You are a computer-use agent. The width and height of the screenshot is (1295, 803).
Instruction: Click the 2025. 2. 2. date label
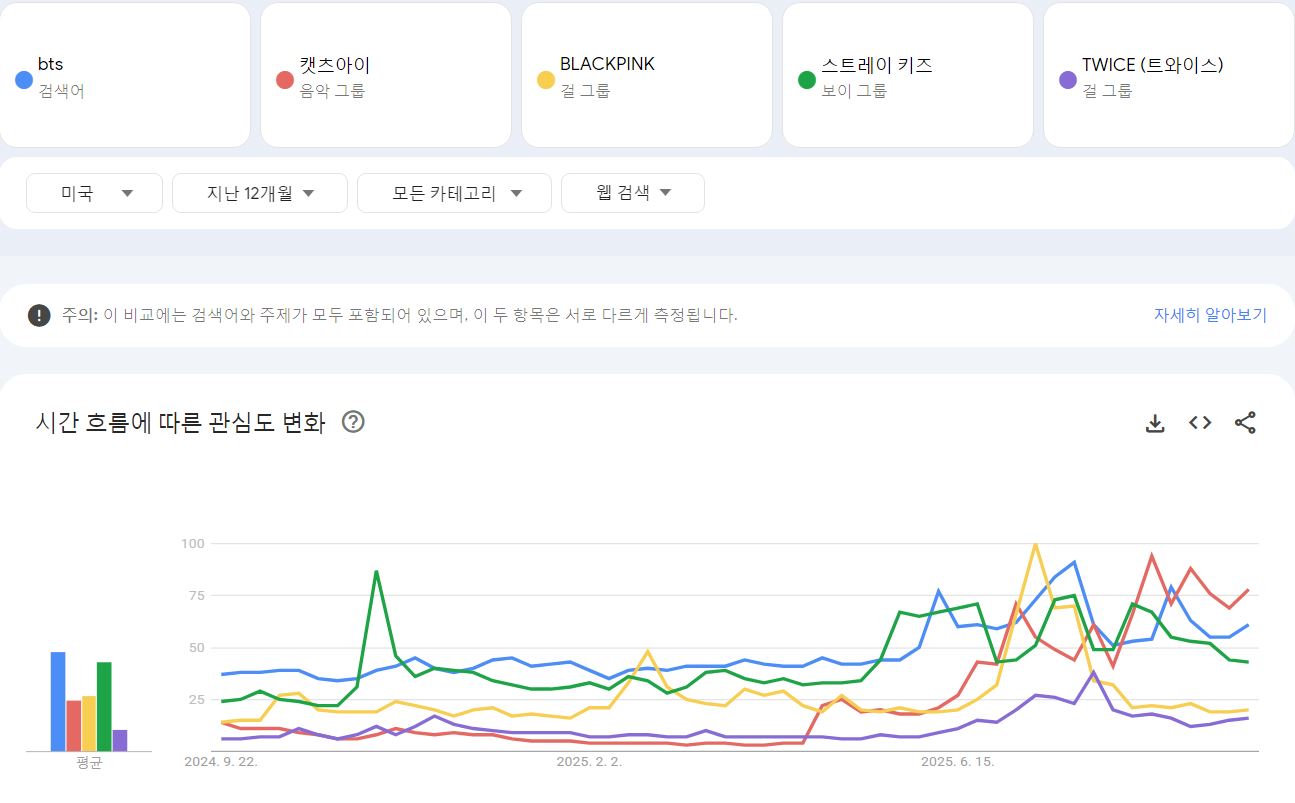coord(589,762)
